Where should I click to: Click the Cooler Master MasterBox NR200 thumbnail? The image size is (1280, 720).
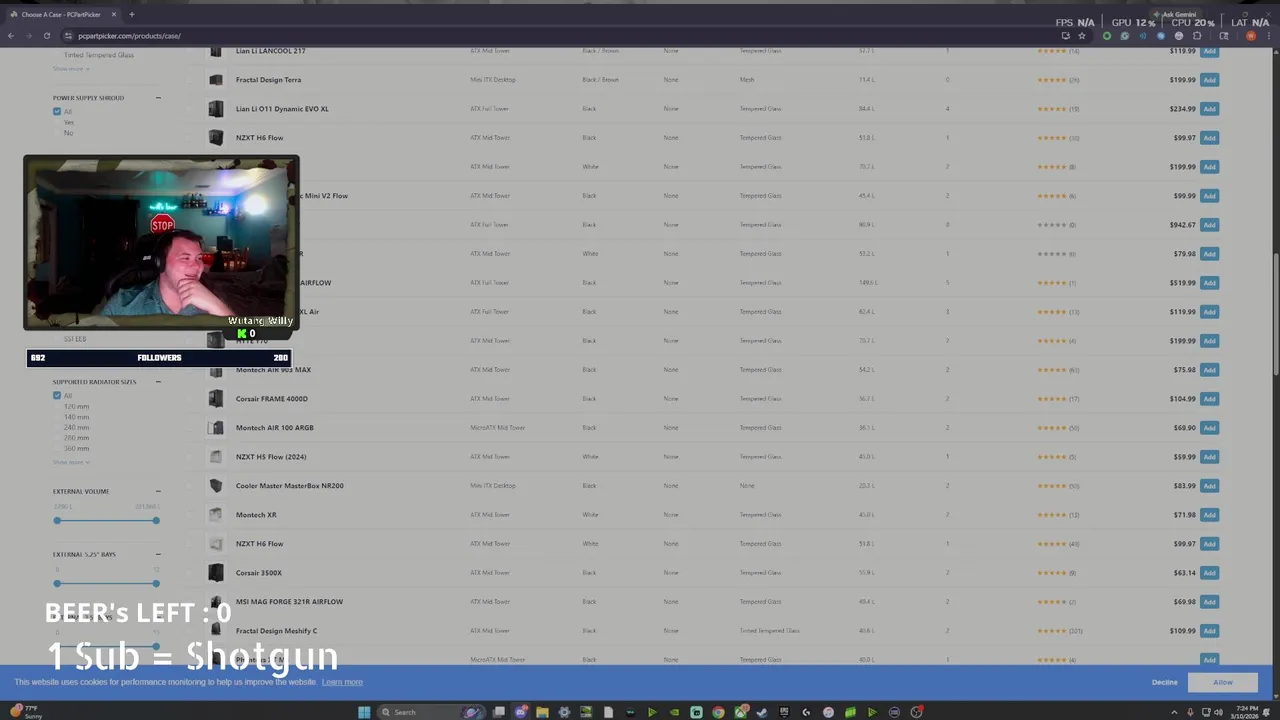(216, 486)
